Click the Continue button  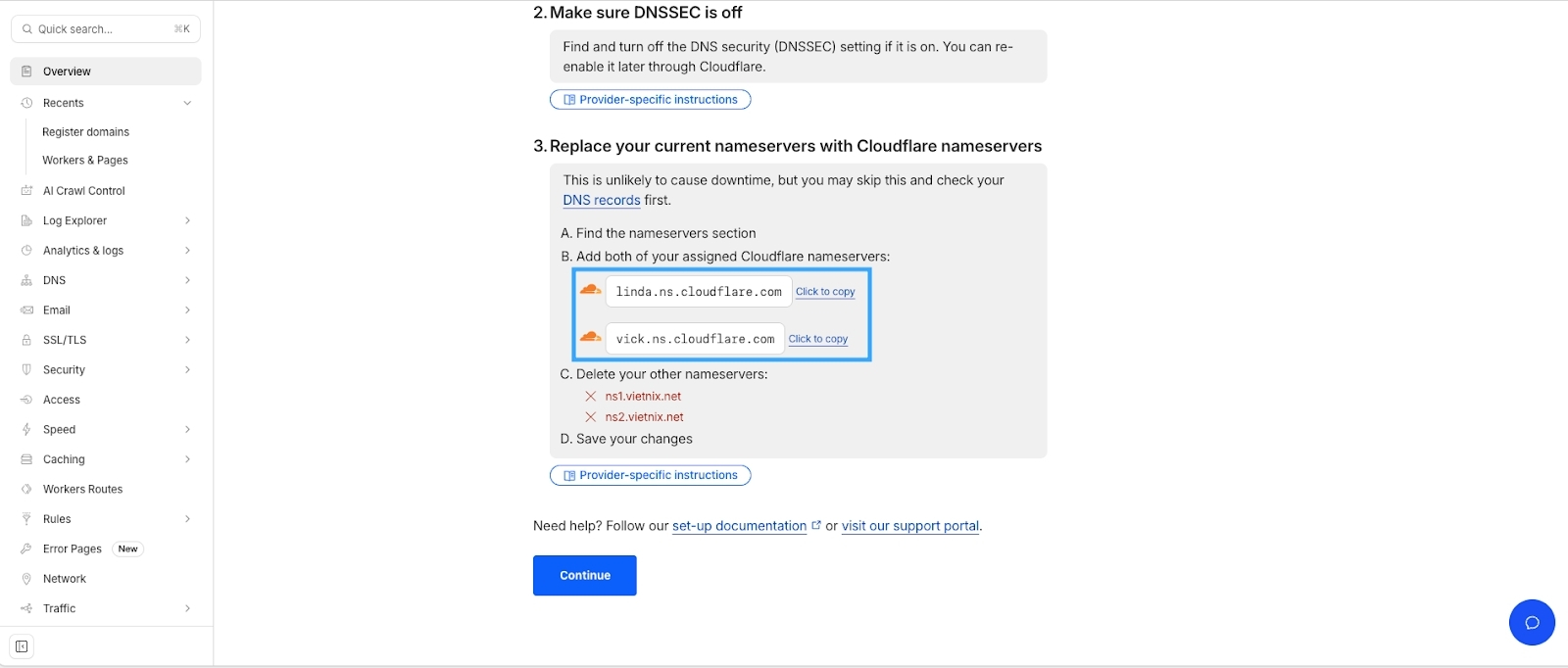pyautogui.click(x=584, y=575)
